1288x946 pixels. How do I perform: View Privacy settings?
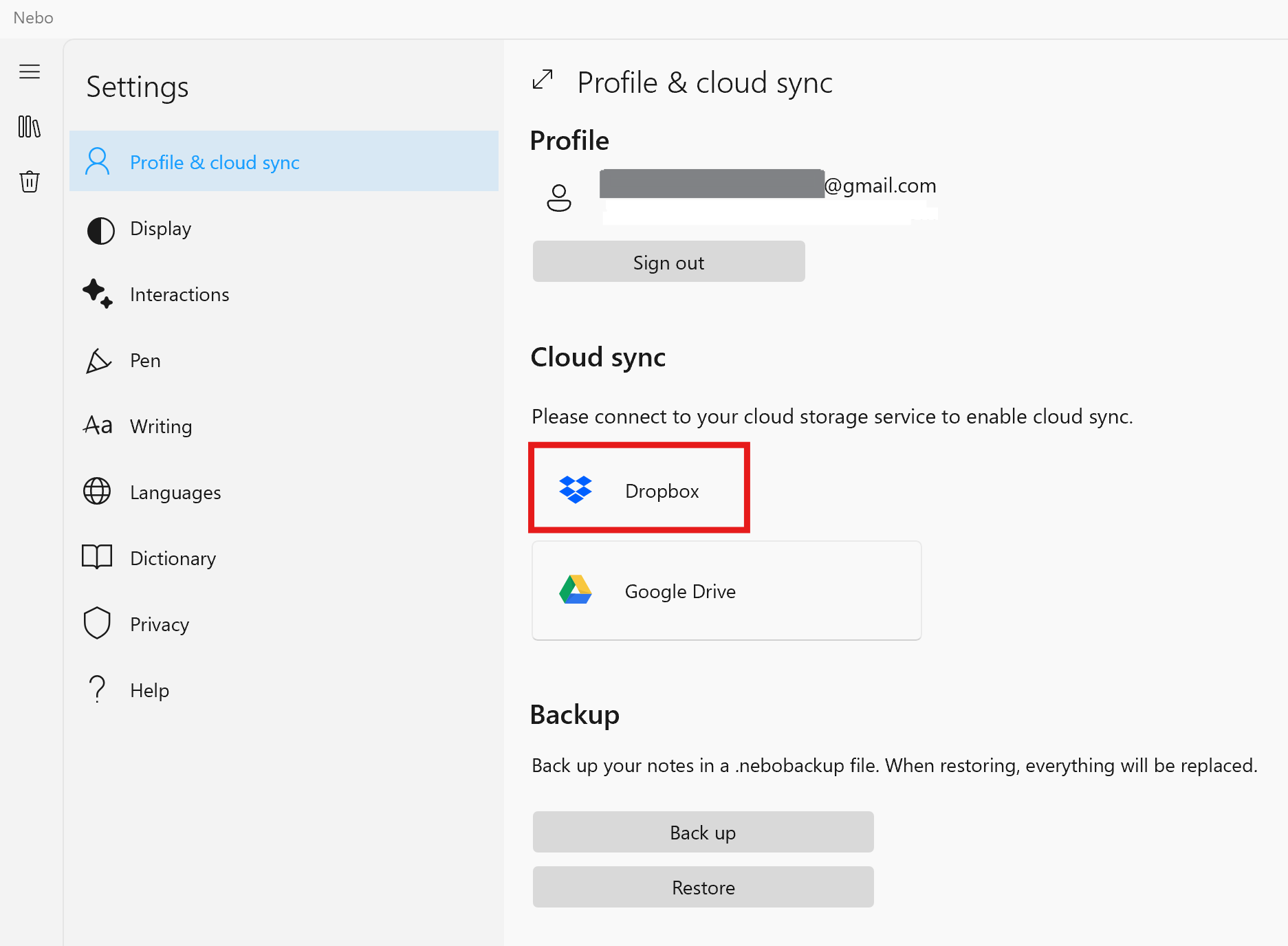284,624
